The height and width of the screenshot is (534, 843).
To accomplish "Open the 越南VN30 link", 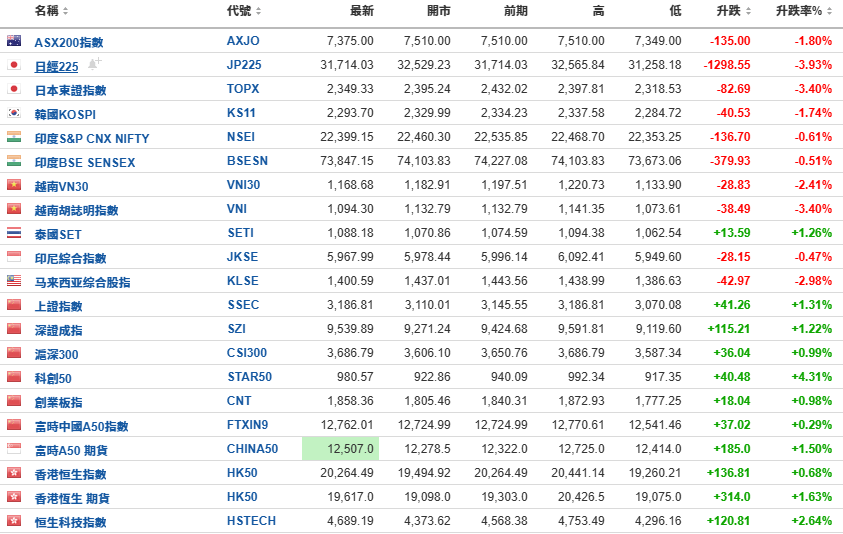I will pos(61,187).
